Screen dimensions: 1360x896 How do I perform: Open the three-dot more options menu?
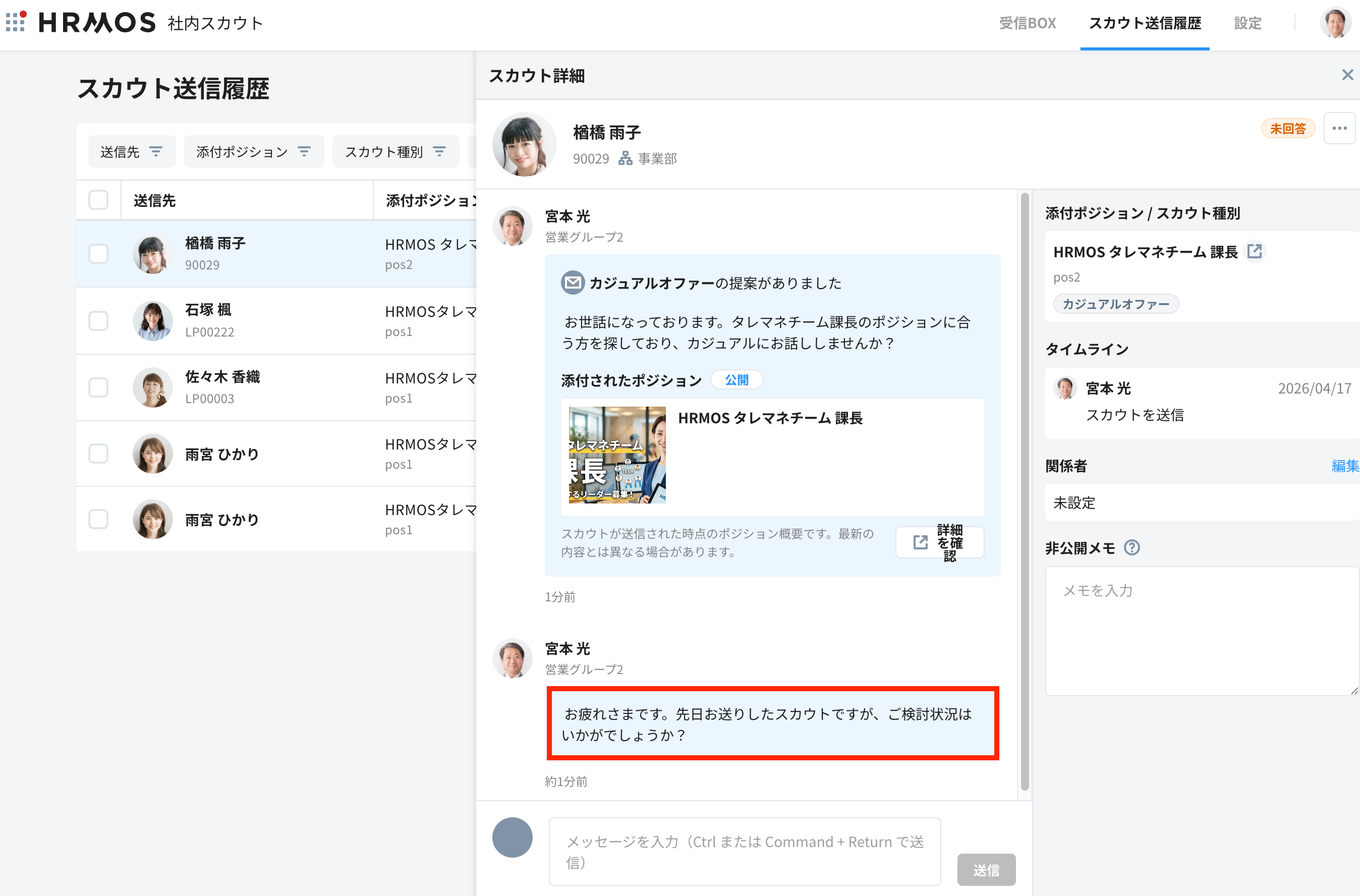1339,129
